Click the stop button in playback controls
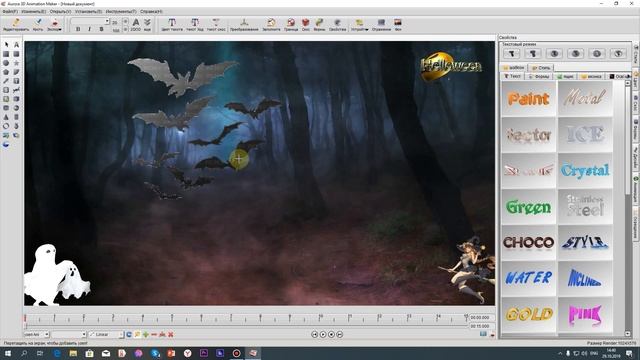This screenshot has width=640, height=360. (331, 334)
